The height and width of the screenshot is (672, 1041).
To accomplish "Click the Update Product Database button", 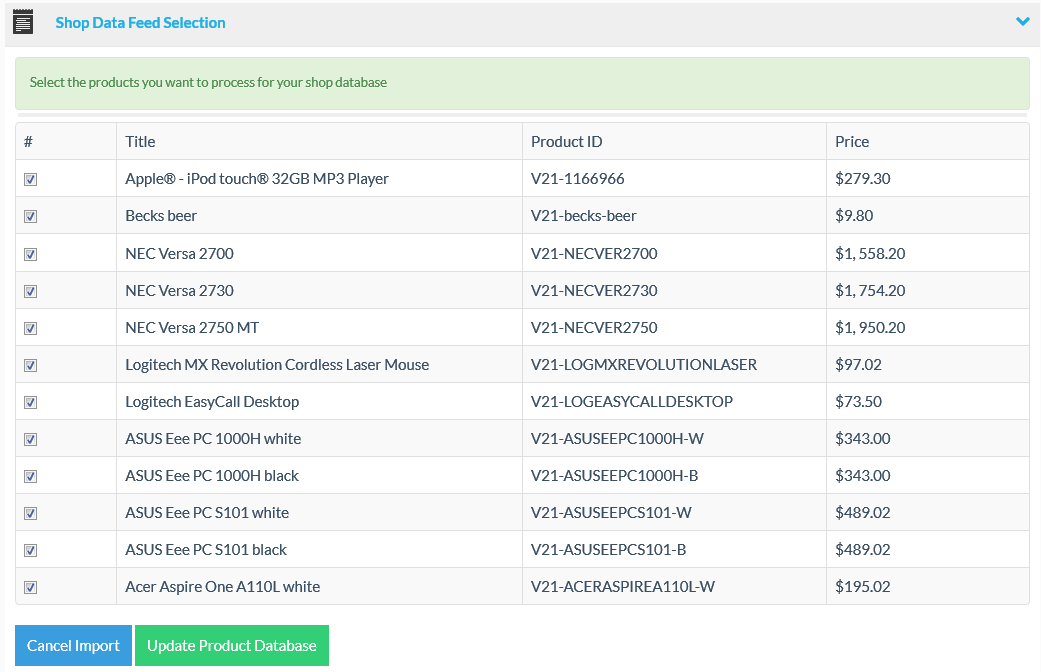I will click(x=231, y=646).
